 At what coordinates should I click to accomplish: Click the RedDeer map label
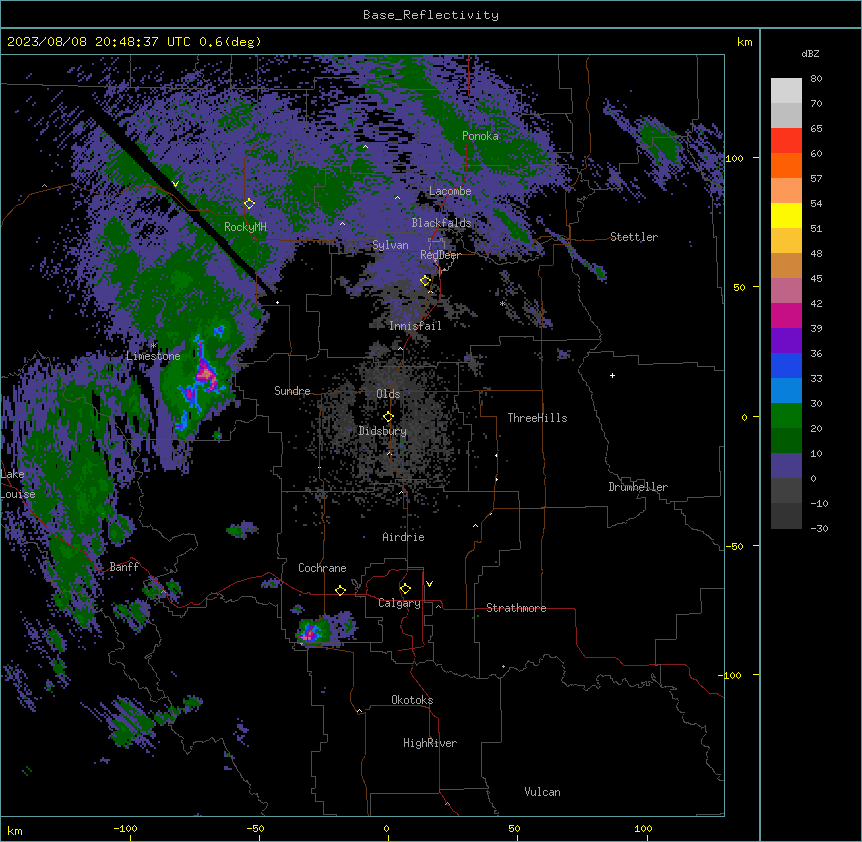tap(440, 255)
